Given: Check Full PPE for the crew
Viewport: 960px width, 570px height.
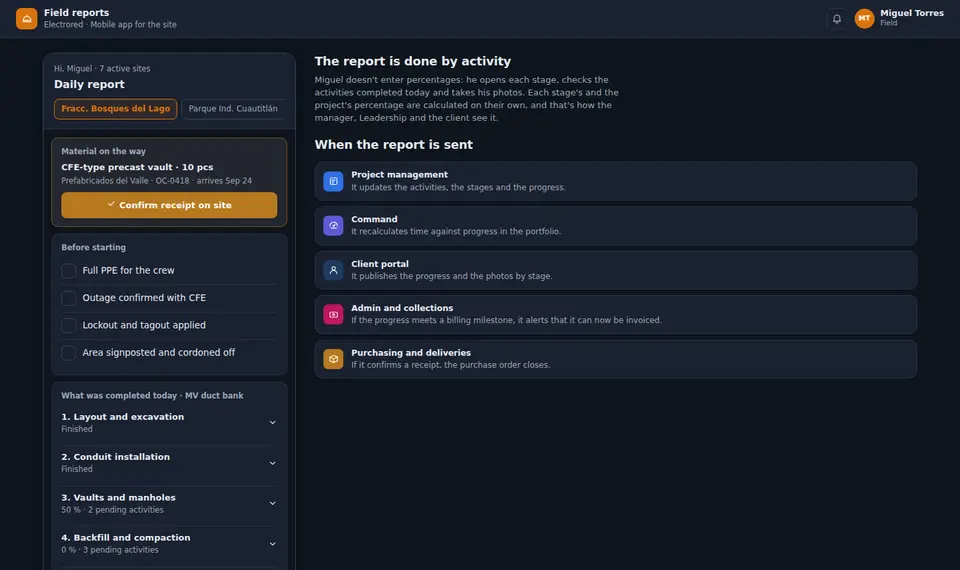Looking at the screenshot, I should click(x=69, y=271).
